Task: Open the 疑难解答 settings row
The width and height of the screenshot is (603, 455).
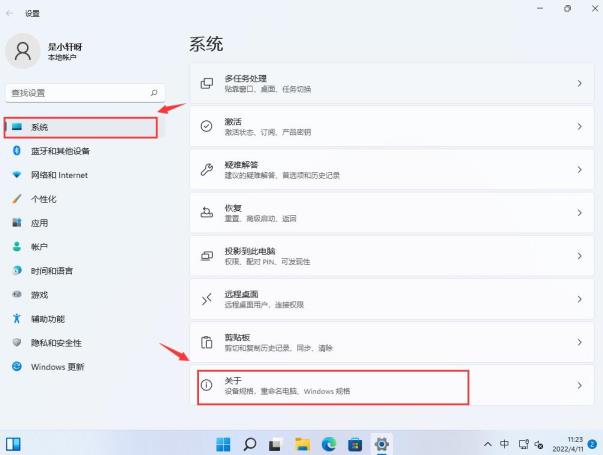Action: pos(392,170)
